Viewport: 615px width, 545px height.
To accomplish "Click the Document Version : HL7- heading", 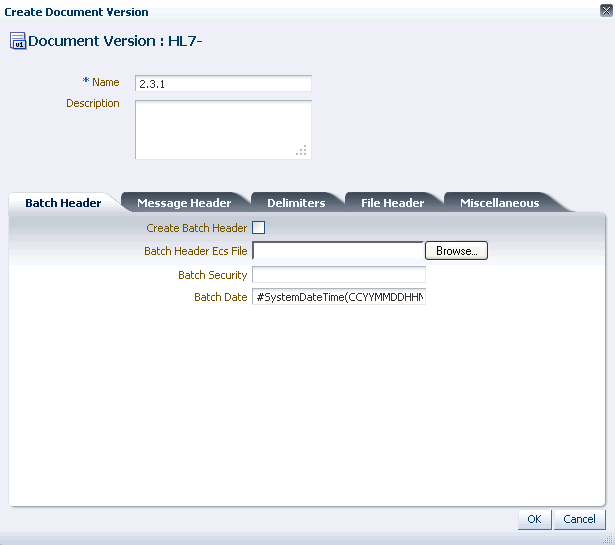I will coord(115,41).
